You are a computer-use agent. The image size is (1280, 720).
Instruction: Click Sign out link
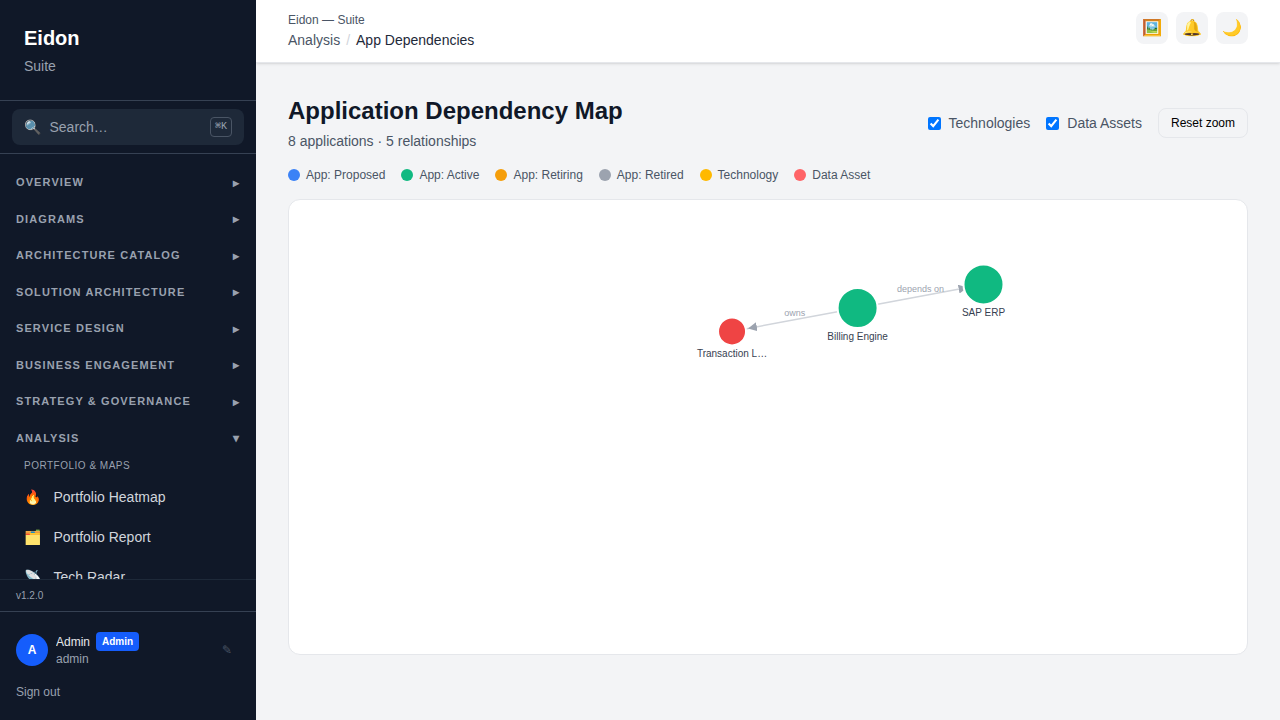[x=38, y=692]
